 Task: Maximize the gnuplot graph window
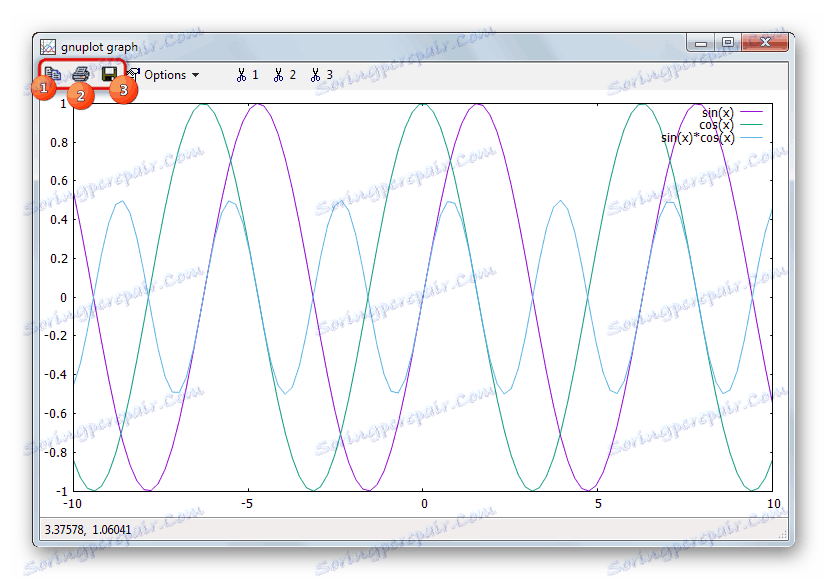click(x=728, y=43)
